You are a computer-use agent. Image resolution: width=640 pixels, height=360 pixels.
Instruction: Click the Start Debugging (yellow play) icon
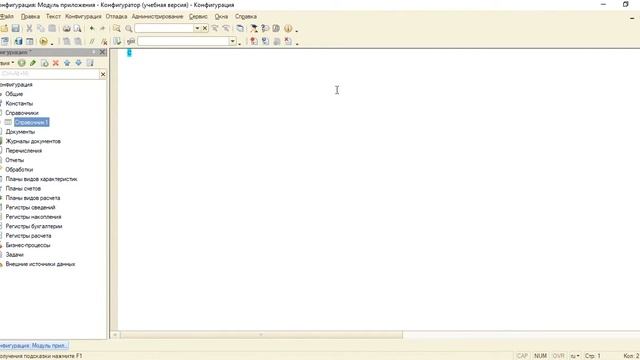[43, 41]
